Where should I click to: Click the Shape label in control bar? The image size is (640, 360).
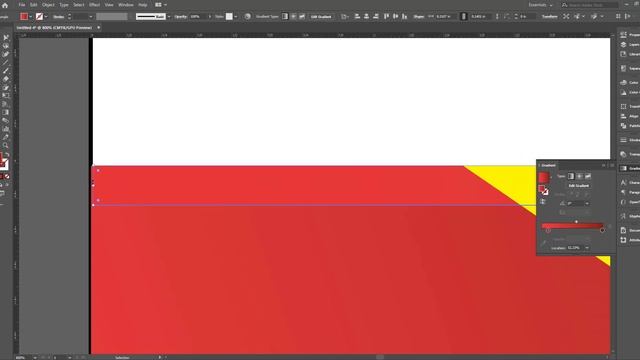pyautogui.click(x=419, y=17)
